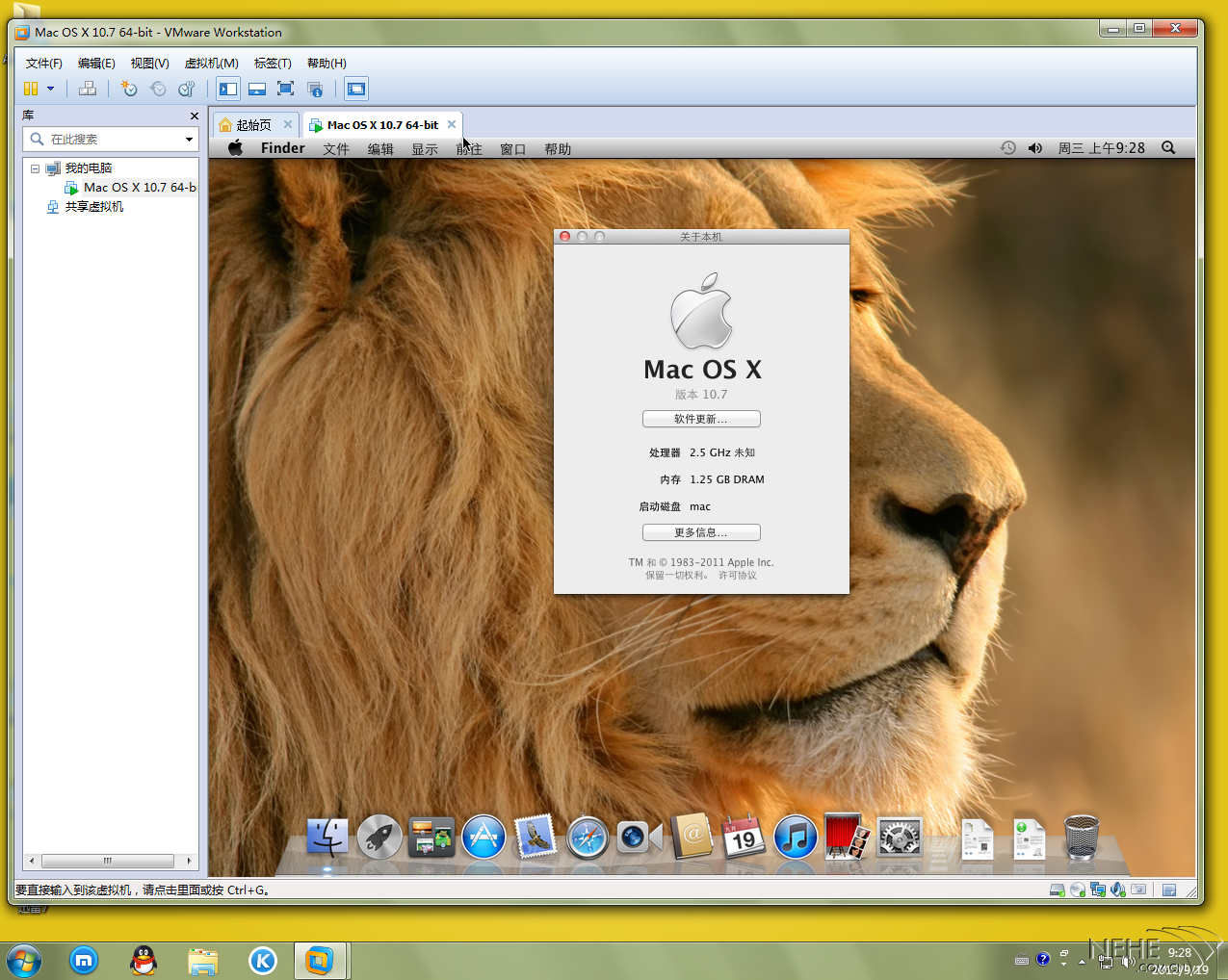Enter full screen mode from toolbar

tap(285, 89)
